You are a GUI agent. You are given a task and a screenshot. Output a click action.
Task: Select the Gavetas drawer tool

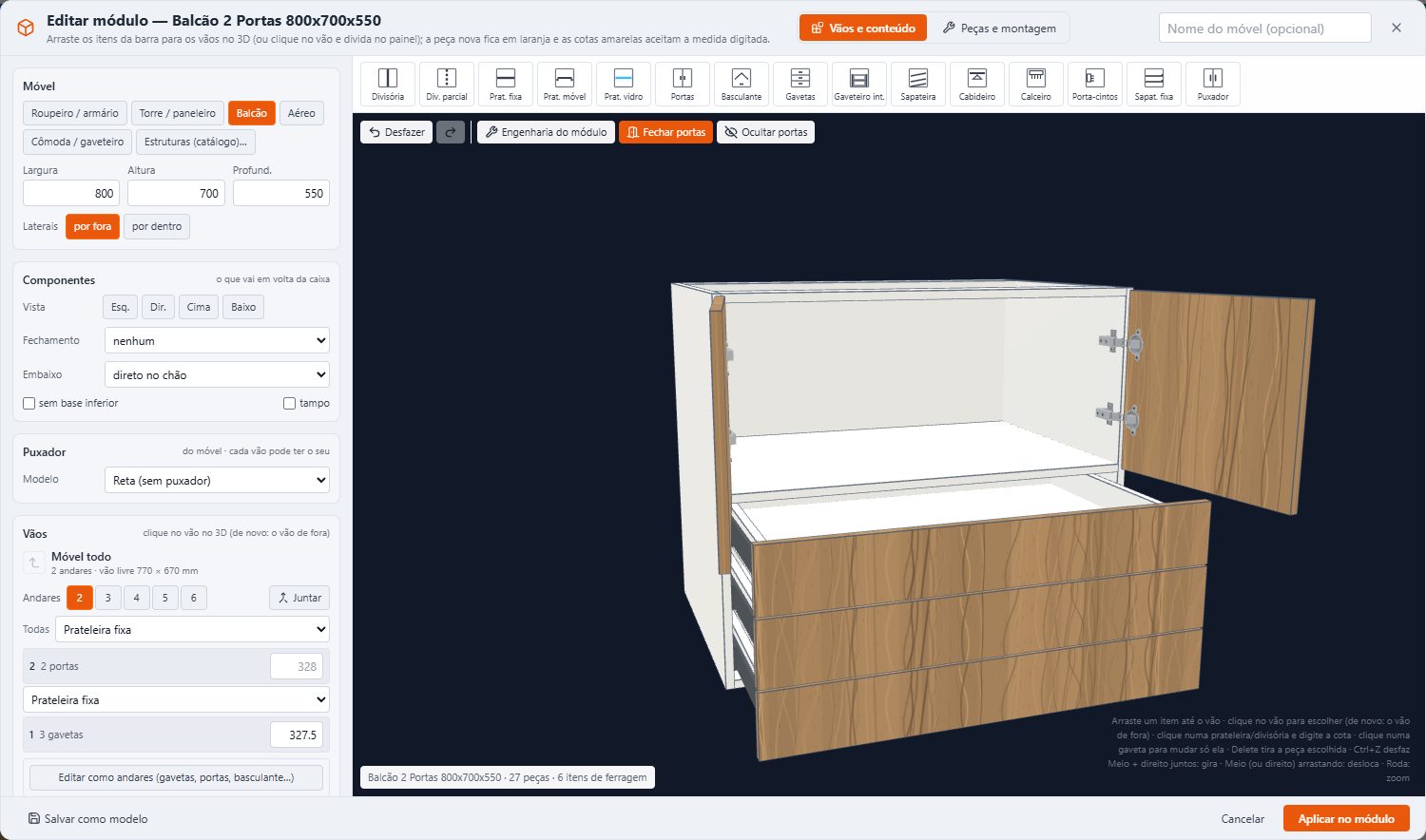[x=800, y=85]
